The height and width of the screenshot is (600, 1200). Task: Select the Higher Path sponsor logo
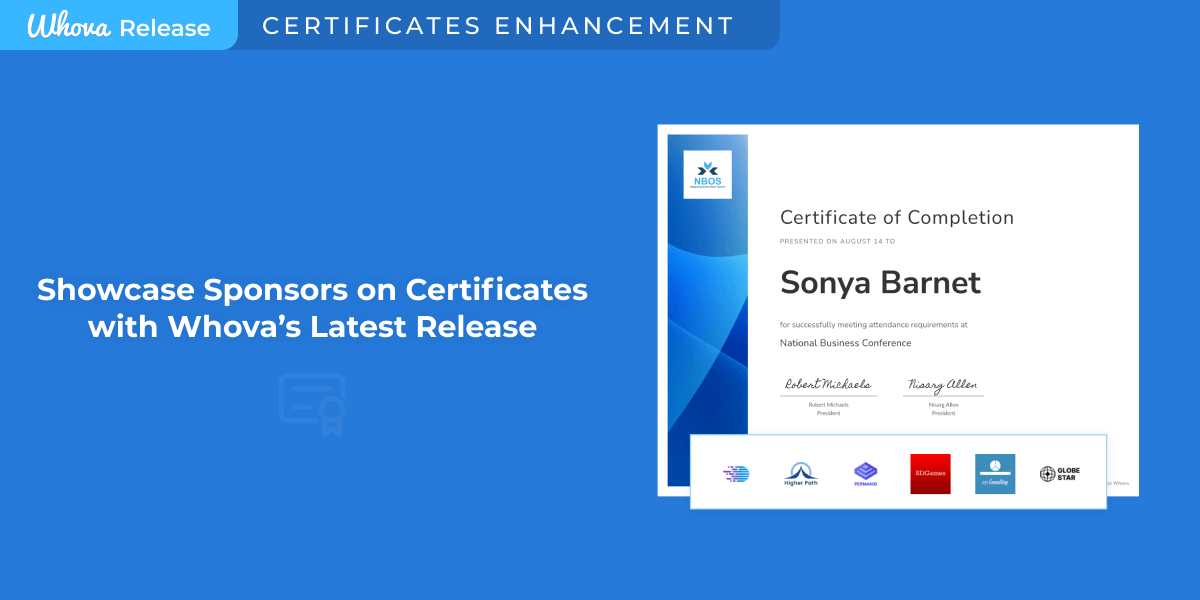(x=801, y=474)
